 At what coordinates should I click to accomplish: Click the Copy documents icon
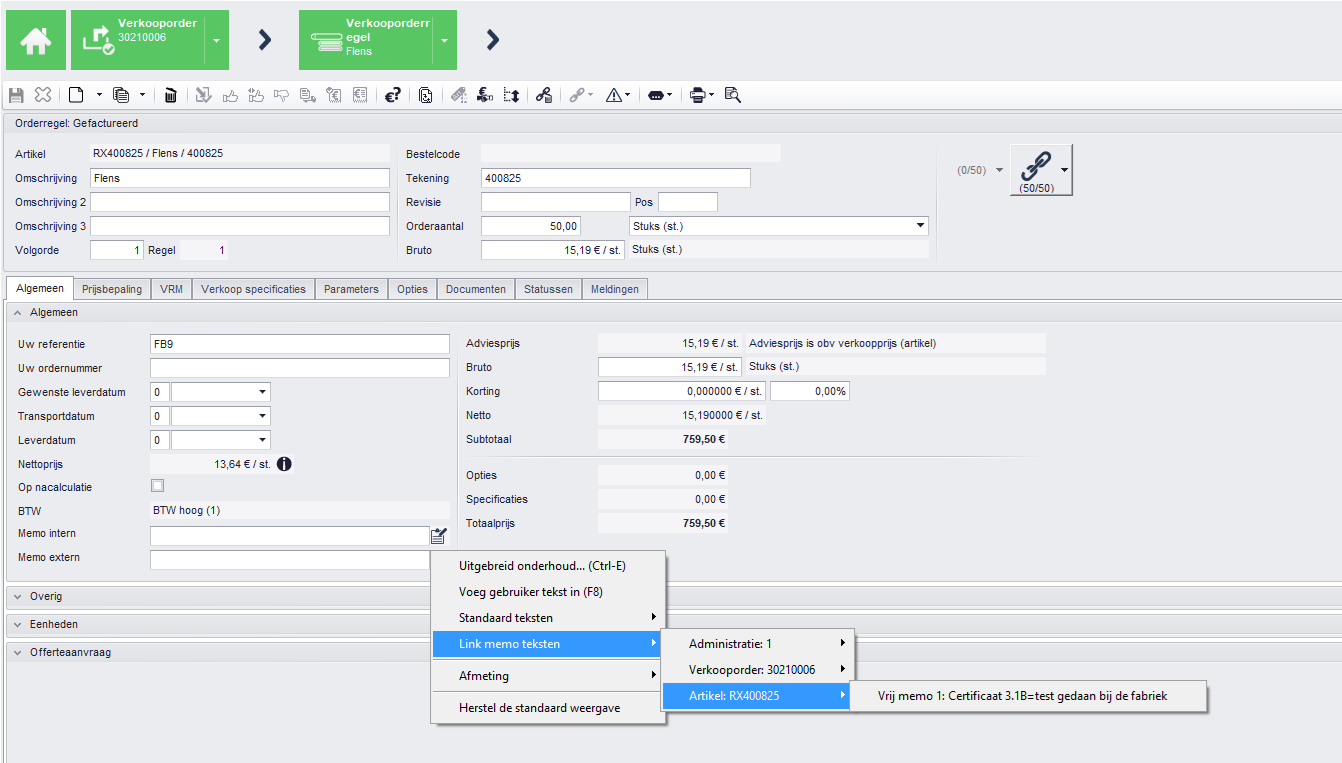(121, 95)
